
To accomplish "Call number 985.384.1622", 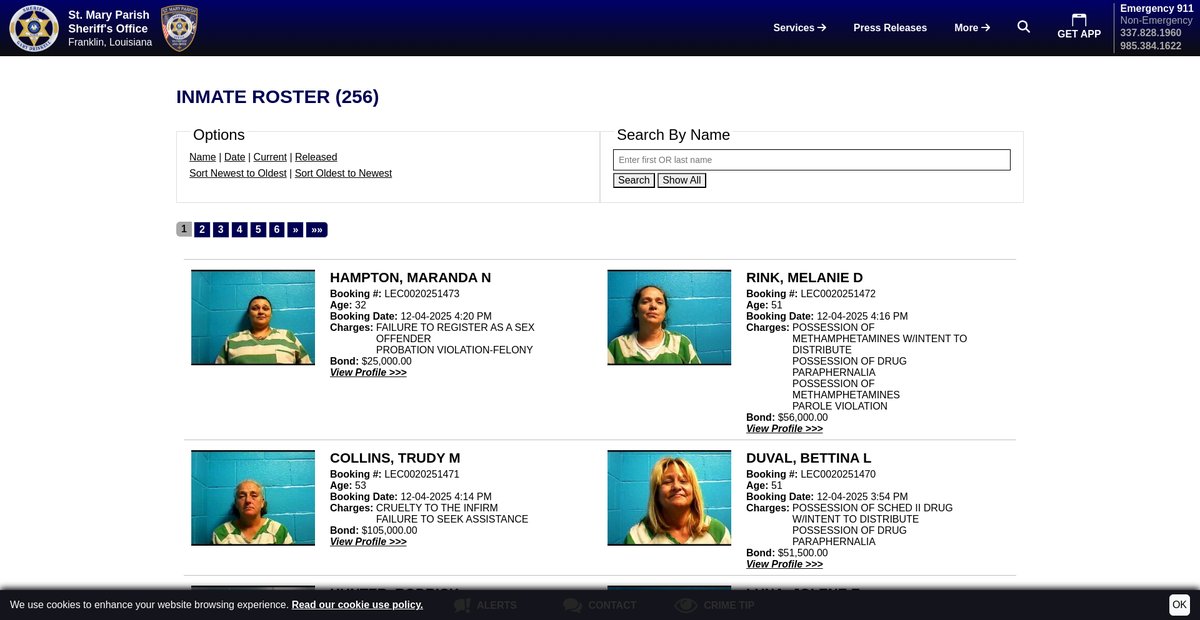I will tap(1150, 46).
